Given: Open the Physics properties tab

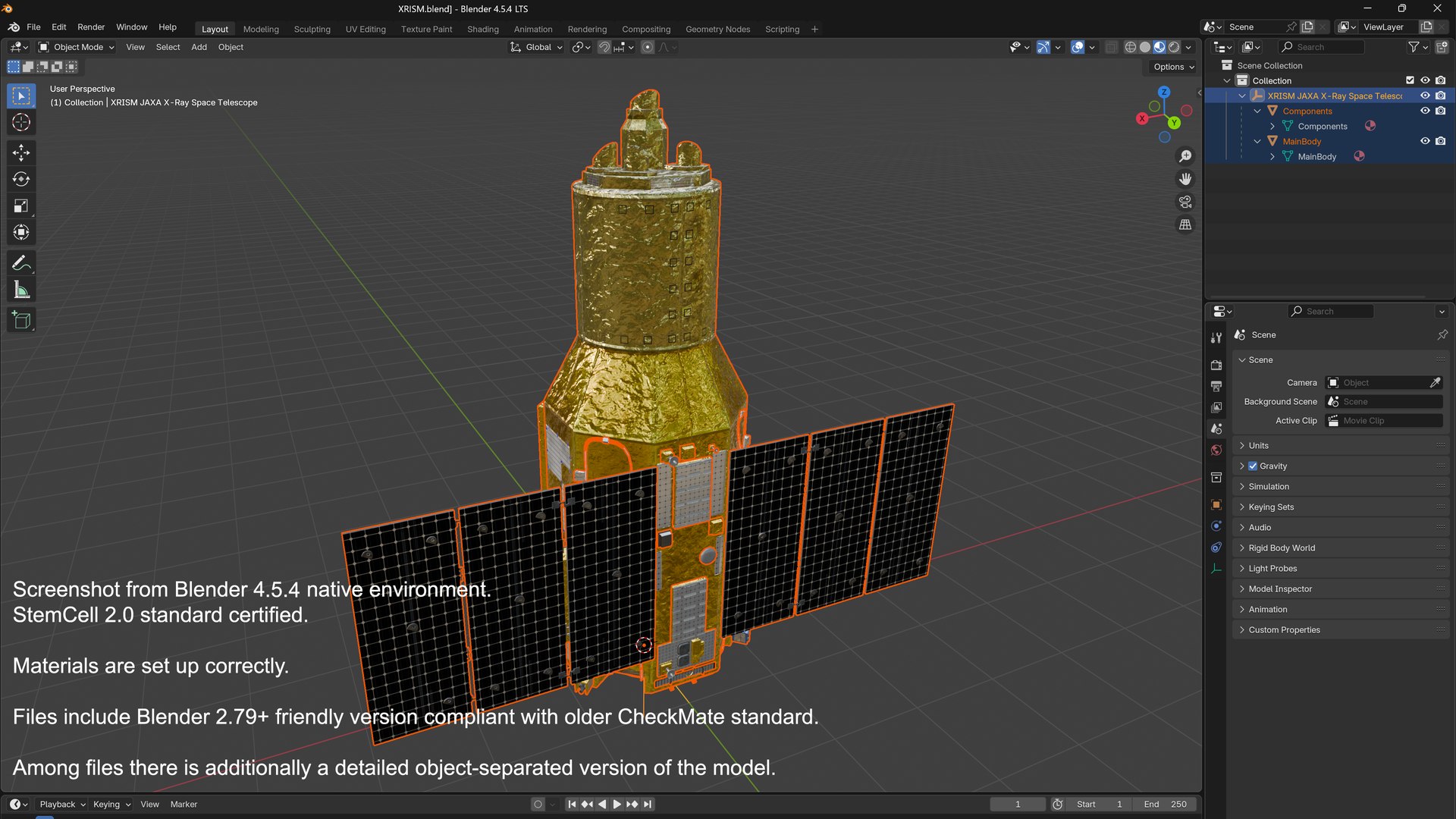Looking at the screenshot, I should coord(1216,526).
